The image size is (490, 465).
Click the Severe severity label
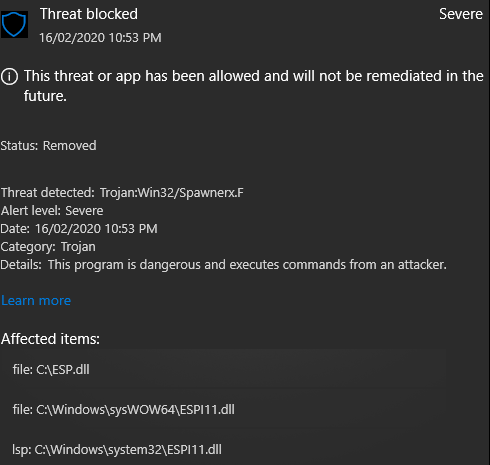tap(461, 14)
